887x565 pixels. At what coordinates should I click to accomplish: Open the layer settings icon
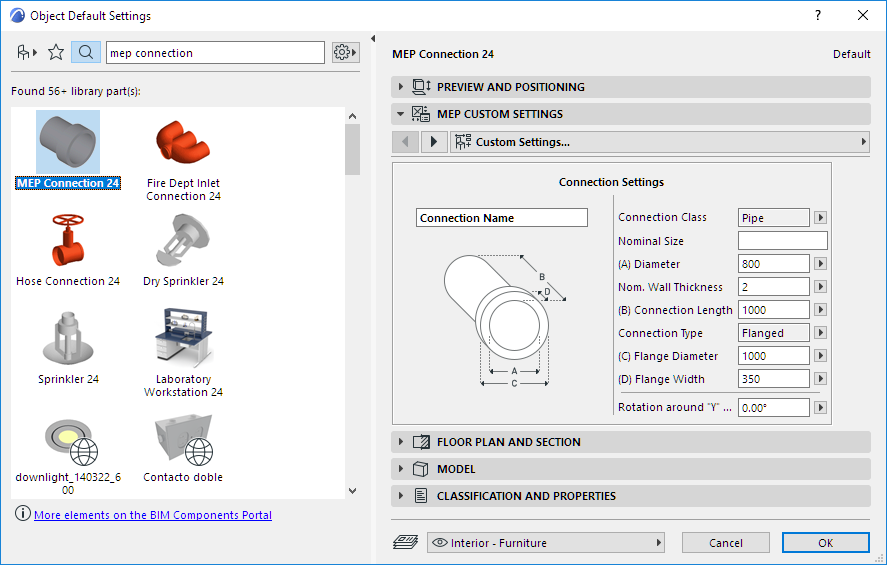406,543
